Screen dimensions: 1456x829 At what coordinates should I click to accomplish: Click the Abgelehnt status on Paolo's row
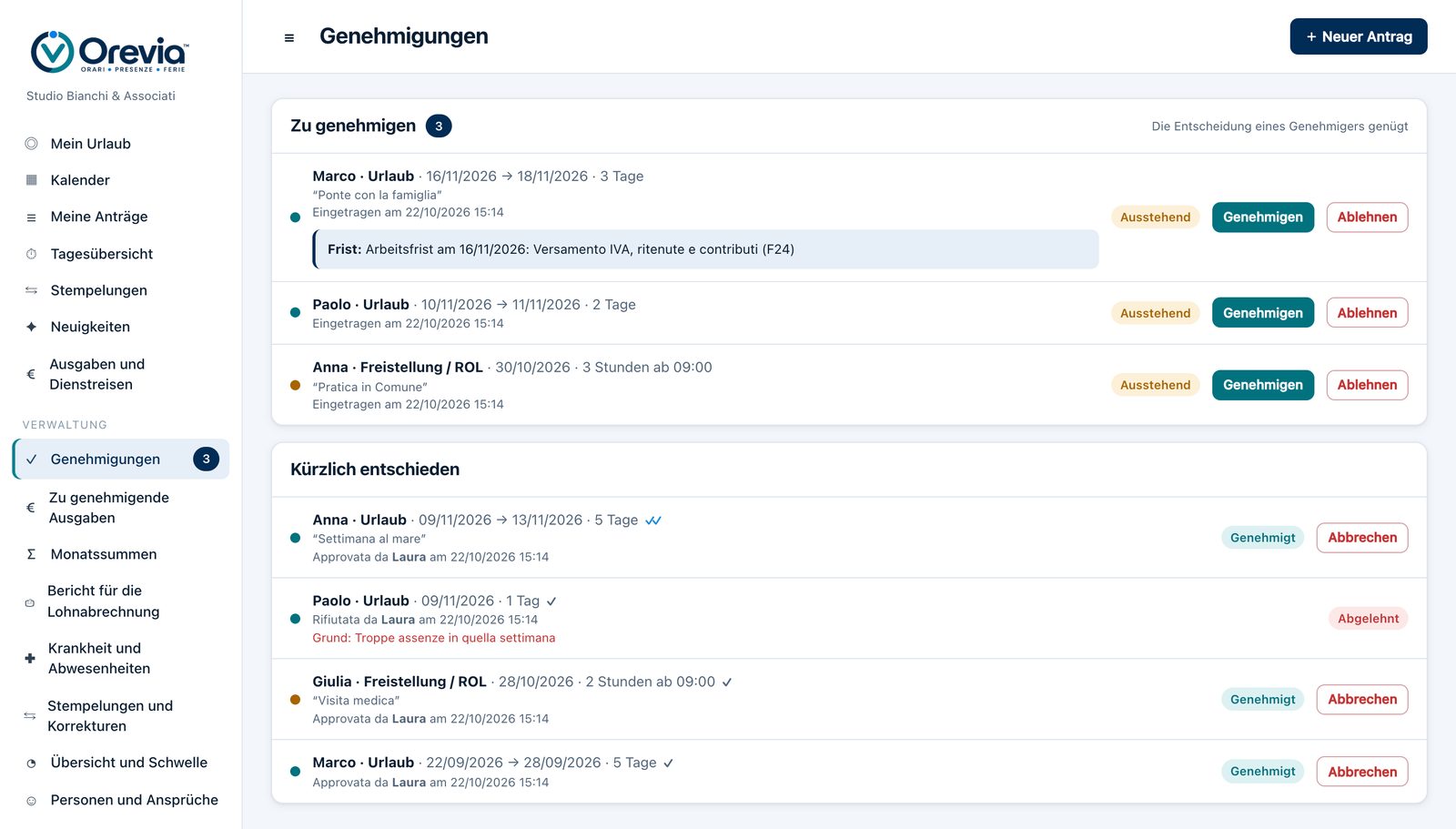click(1368, 619)
